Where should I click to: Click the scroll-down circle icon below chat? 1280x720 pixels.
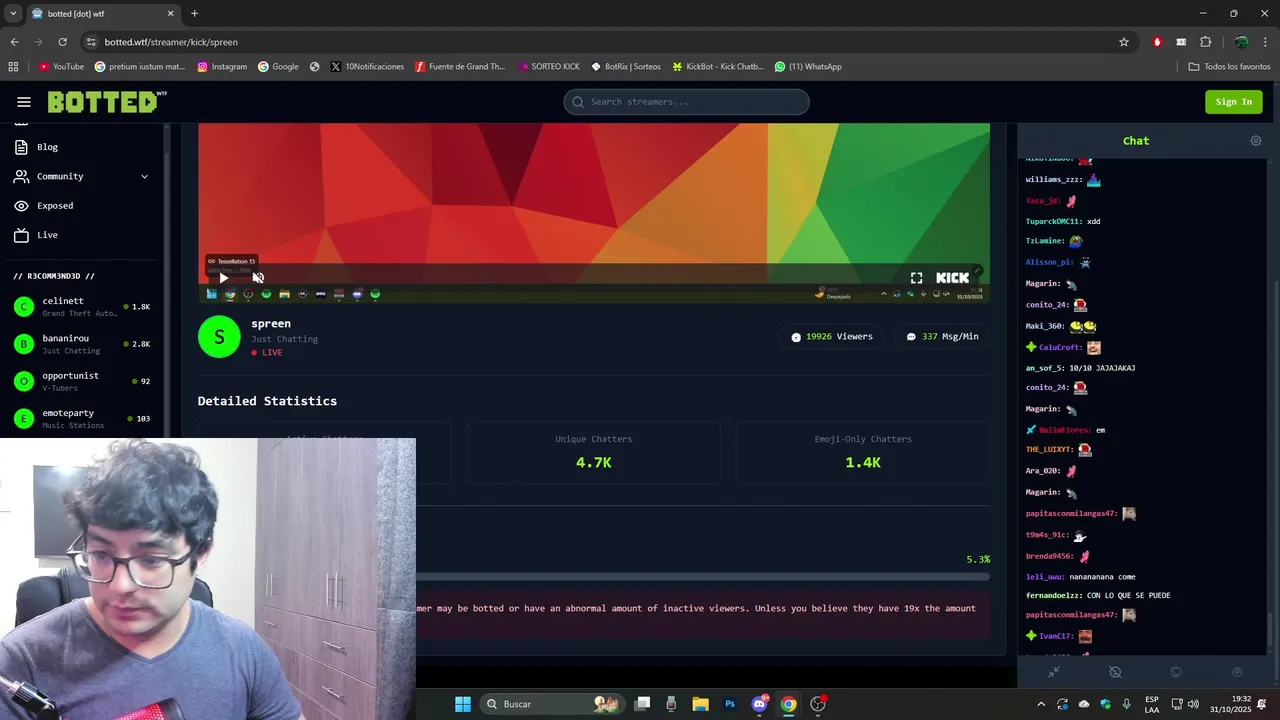point(1237,672)
